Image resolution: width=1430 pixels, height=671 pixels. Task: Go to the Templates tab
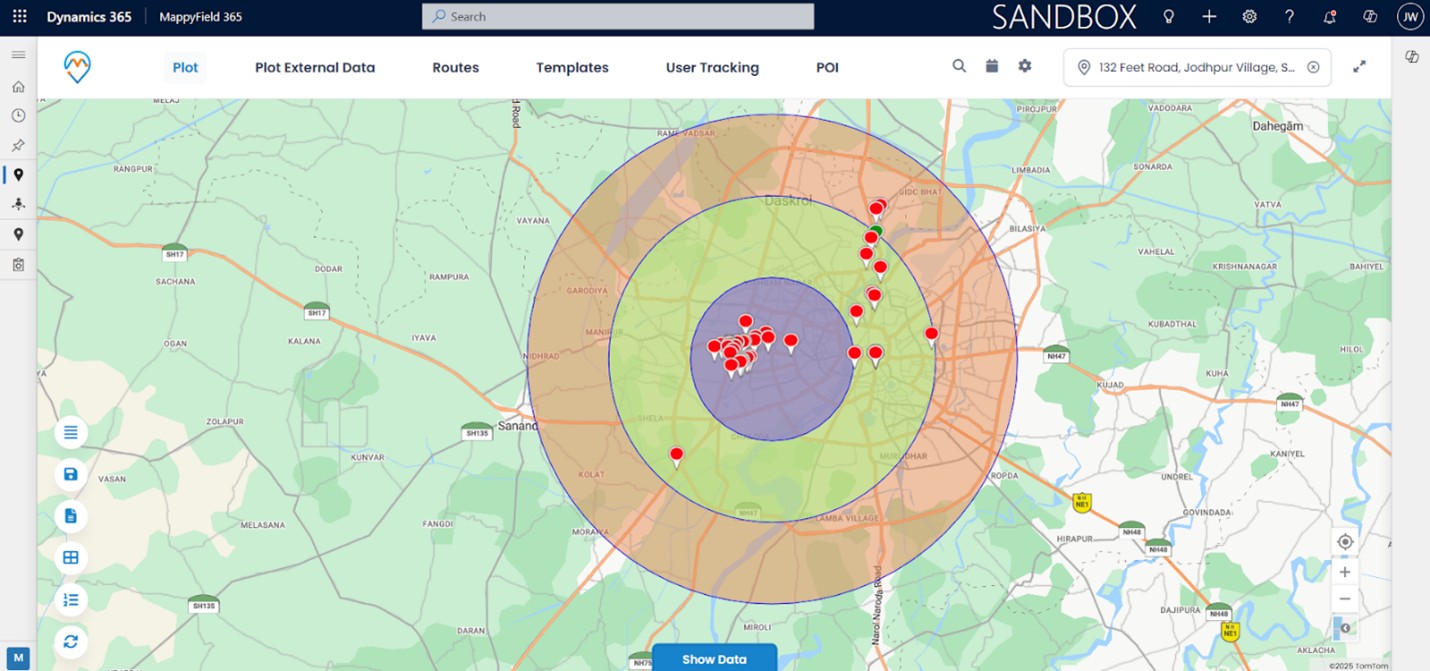(x=572, y=68)
